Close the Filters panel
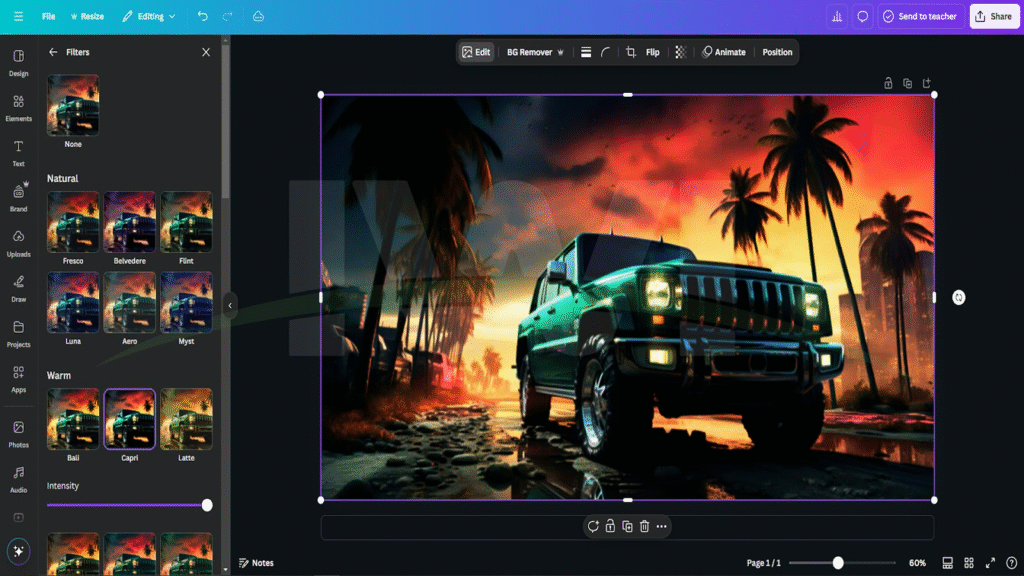The height and width of the screenshot is (576, 1024). tap(206, 52)
